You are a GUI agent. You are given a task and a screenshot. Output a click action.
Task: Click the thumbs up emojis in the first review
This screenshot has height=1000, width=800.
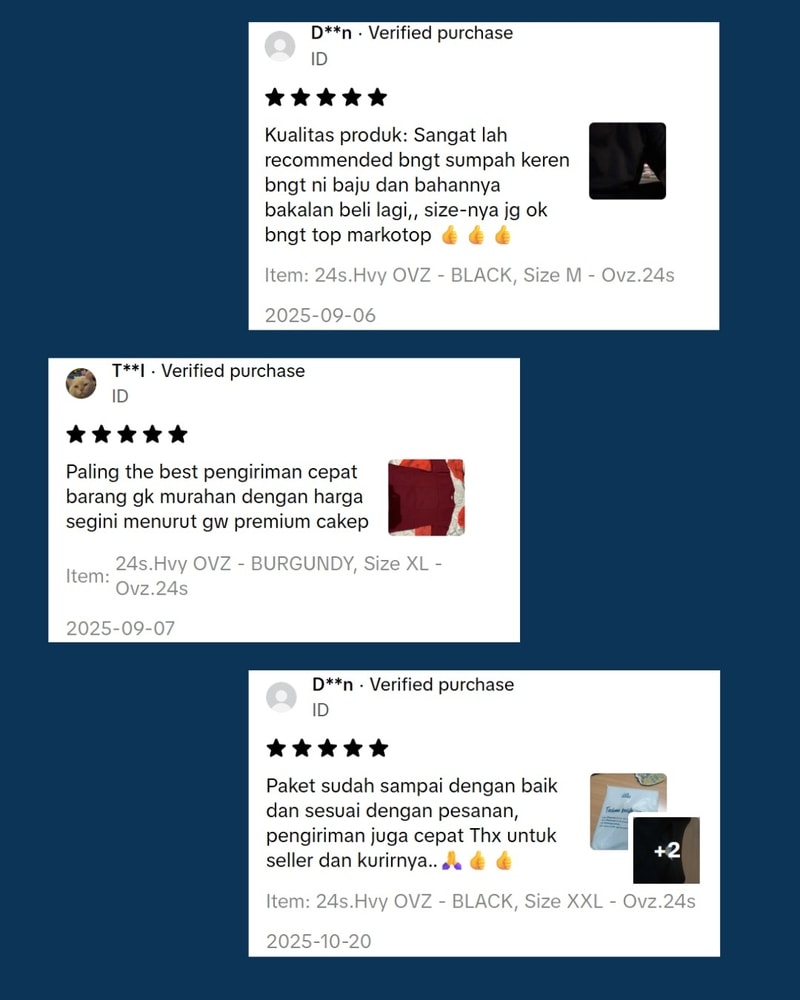pyautogui.click(x=477, y=235)
